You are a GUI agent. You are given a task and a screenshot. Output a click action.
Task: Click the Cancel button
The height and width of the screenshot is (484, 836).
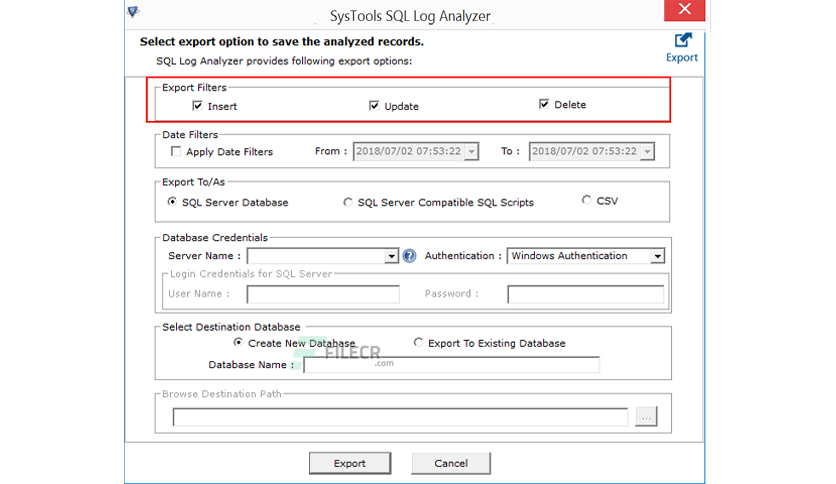point(451,463)
